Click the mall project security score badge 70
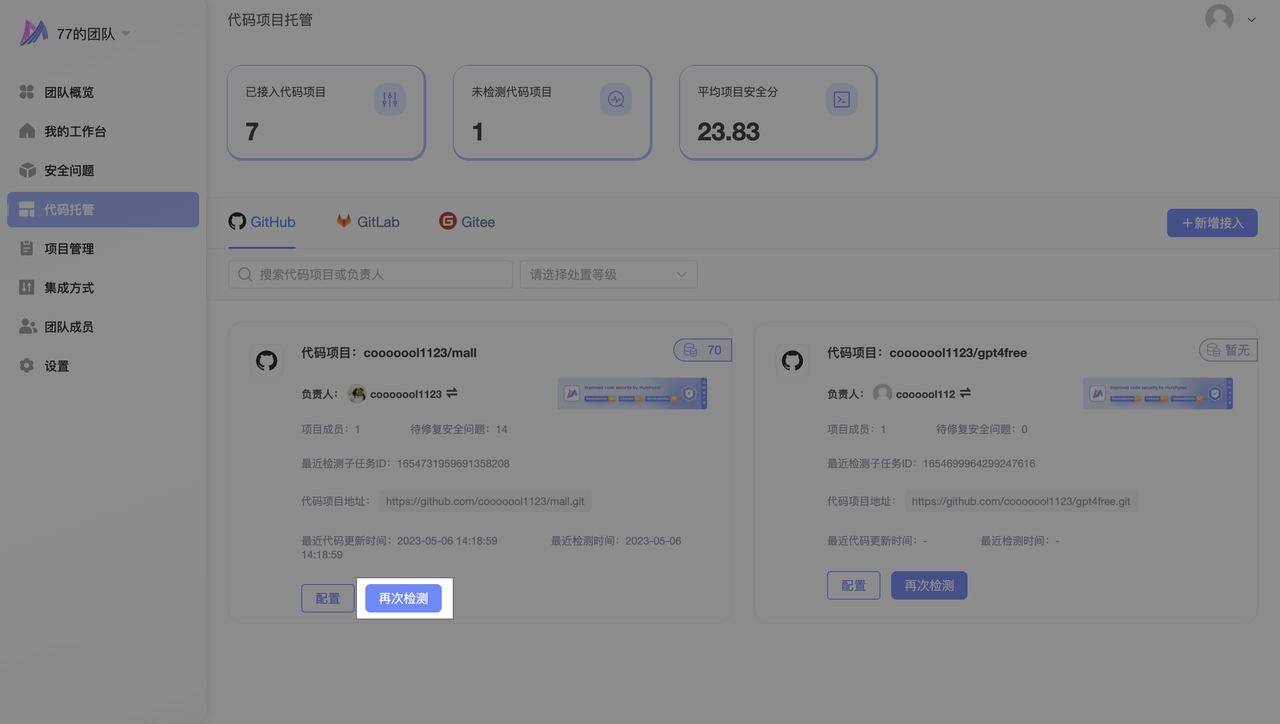 coord(703,350)
